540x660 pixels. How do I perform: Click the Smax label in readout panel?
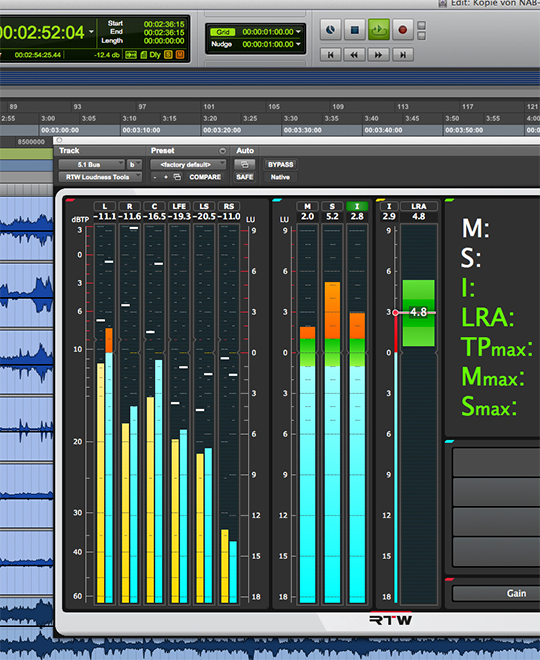tap(489, 406)
